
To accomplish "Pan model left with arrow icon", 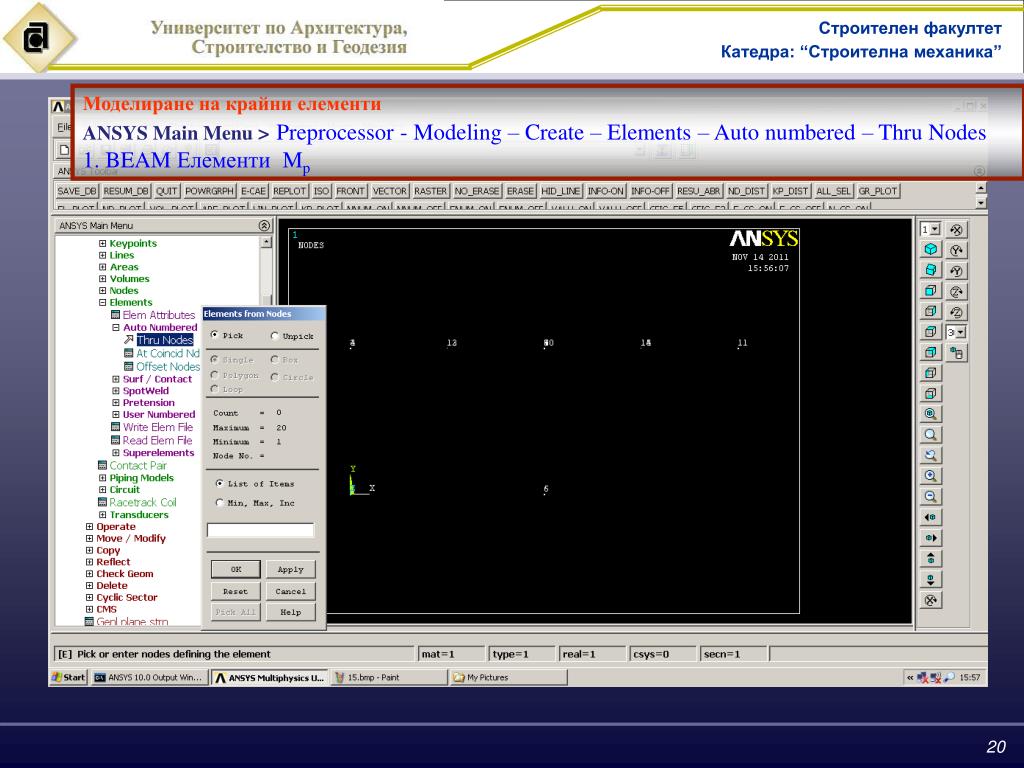I will (931, 517).
